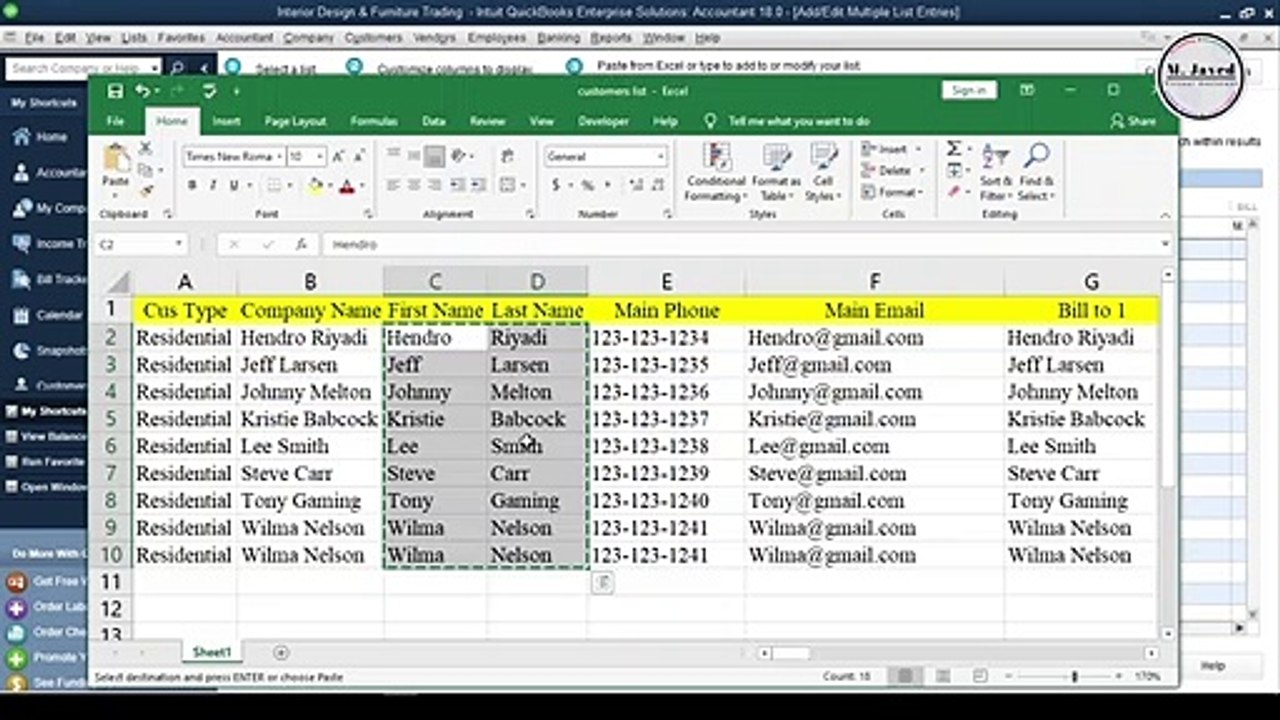Open Find & Select menu

[1037, 171]
